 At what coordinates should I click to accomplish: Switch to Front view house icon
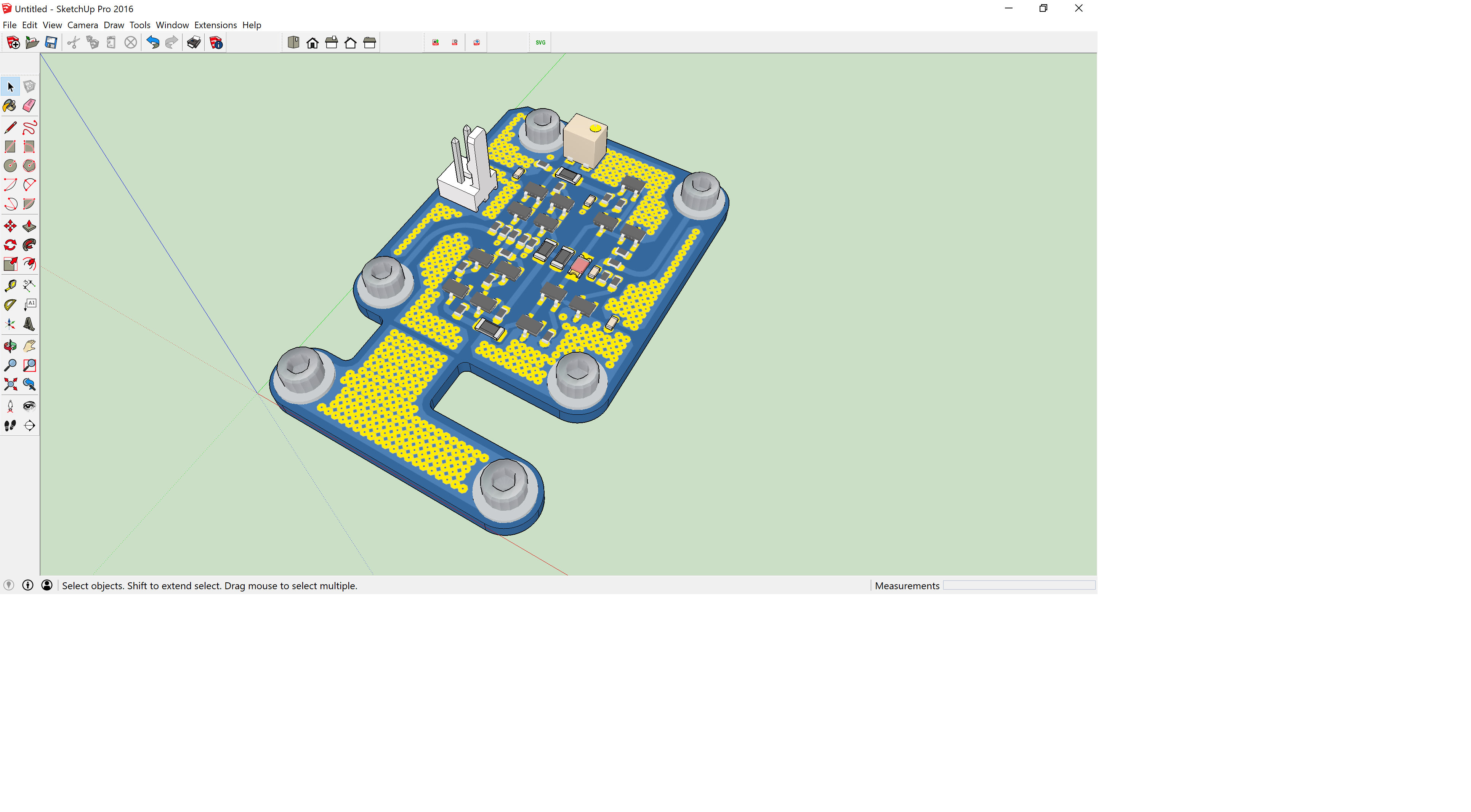pos(312,43)
